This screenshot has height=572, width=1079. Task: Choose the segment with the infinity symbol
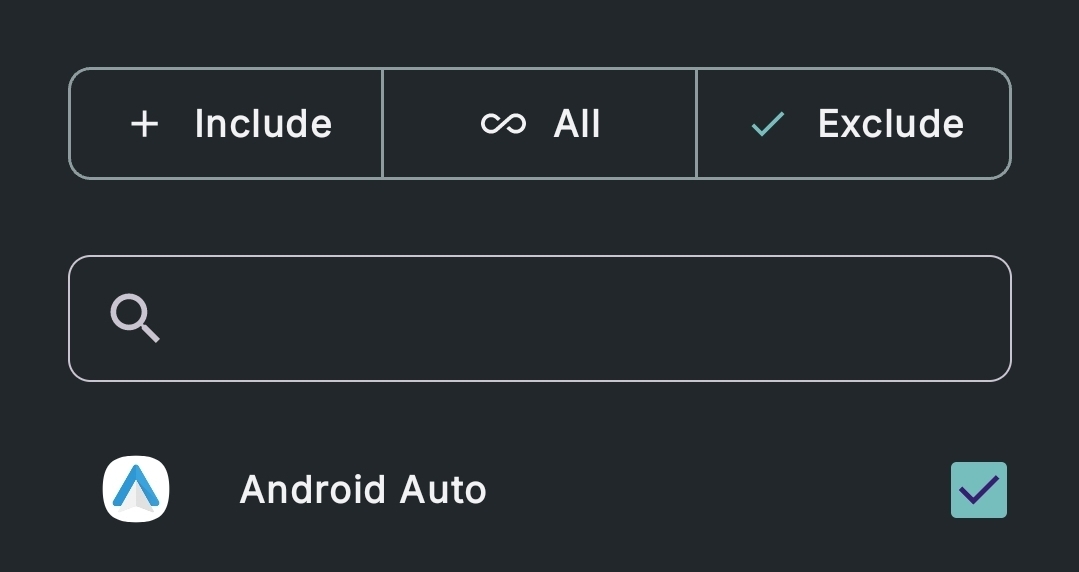coord(540,124)
